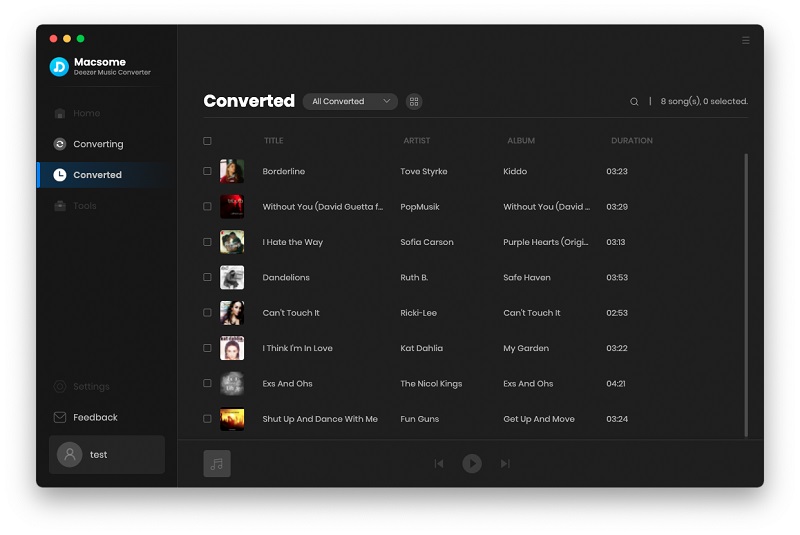
Task: Check the I Hate the Way checkbox
Action: 207,242
